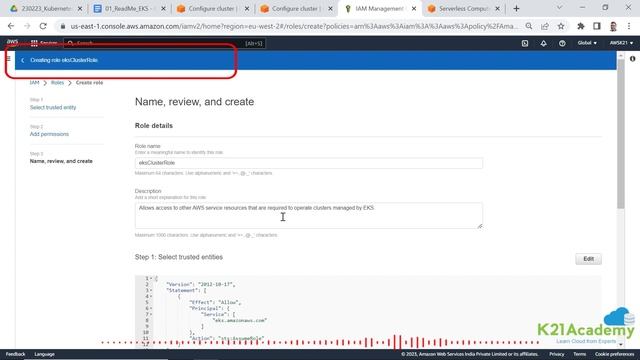Click the Role details heading
Viewport: 640px width, 360px height.
154,126
